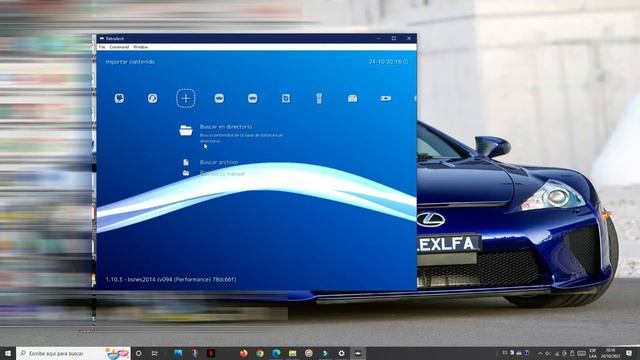640x360 pixels.
Task: Open Microsoft Edge from the taskbar
Action: tap(276, 353)
